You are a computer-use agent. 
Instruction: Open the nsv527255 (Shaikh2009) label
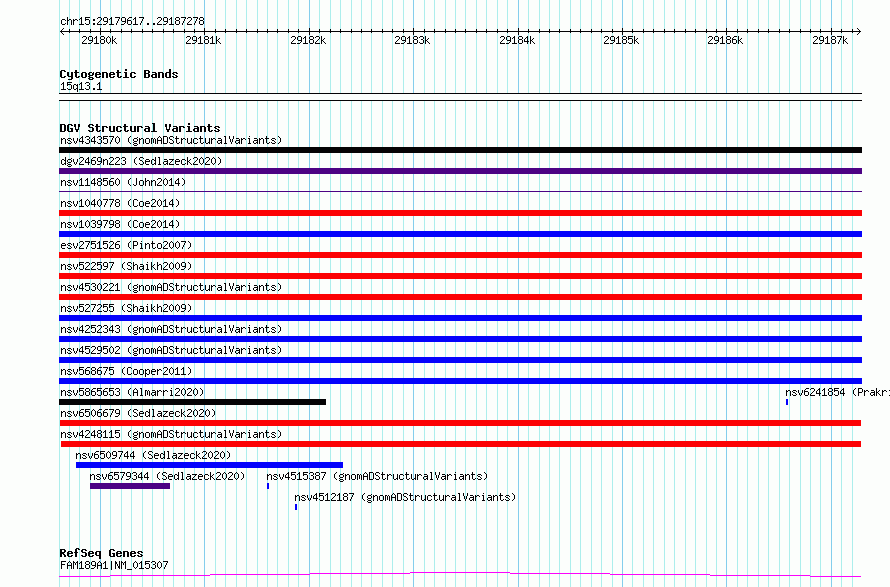click(x=126, y=308)
